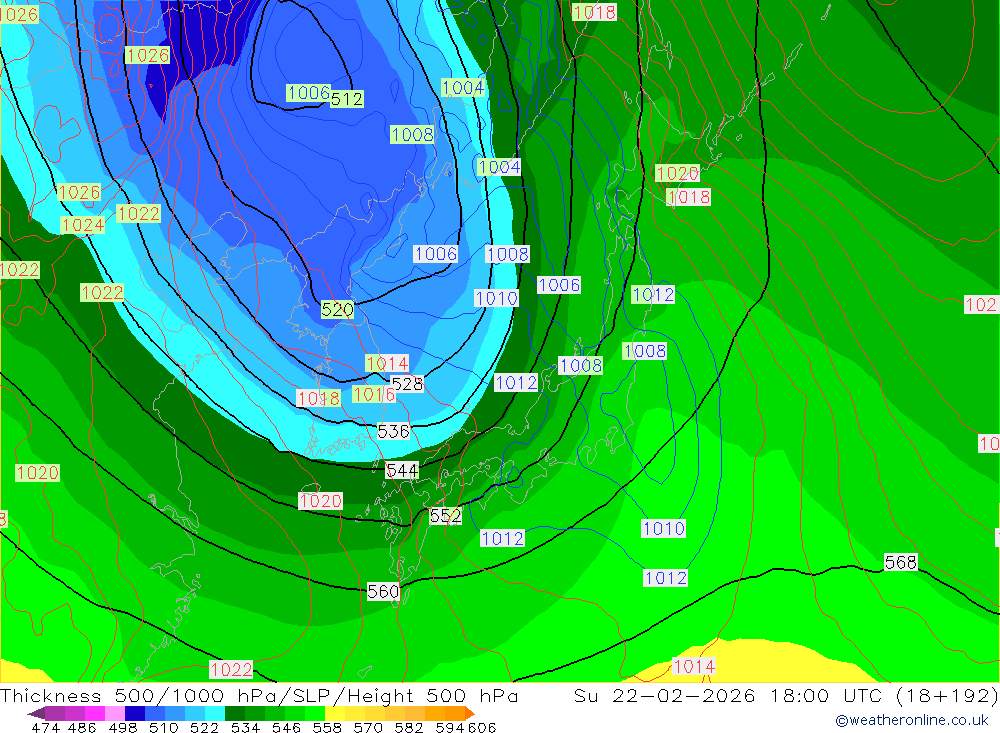The height and width of the screenshot is (733, 1000).
Task: Click the 1022 label left of 1014 at bottom
Action: [x=232, y=669]
